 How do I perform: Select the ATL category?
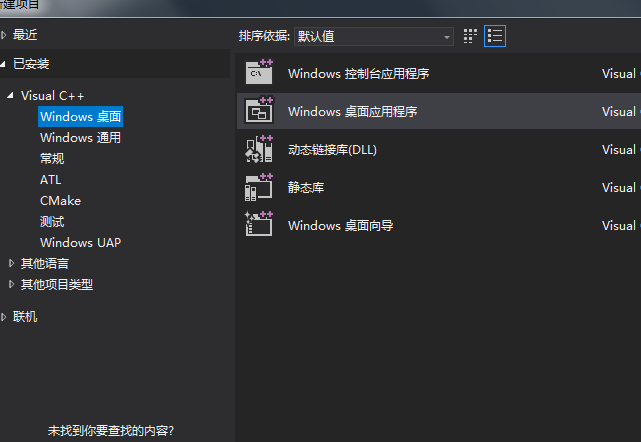click(x=51, y=179)
